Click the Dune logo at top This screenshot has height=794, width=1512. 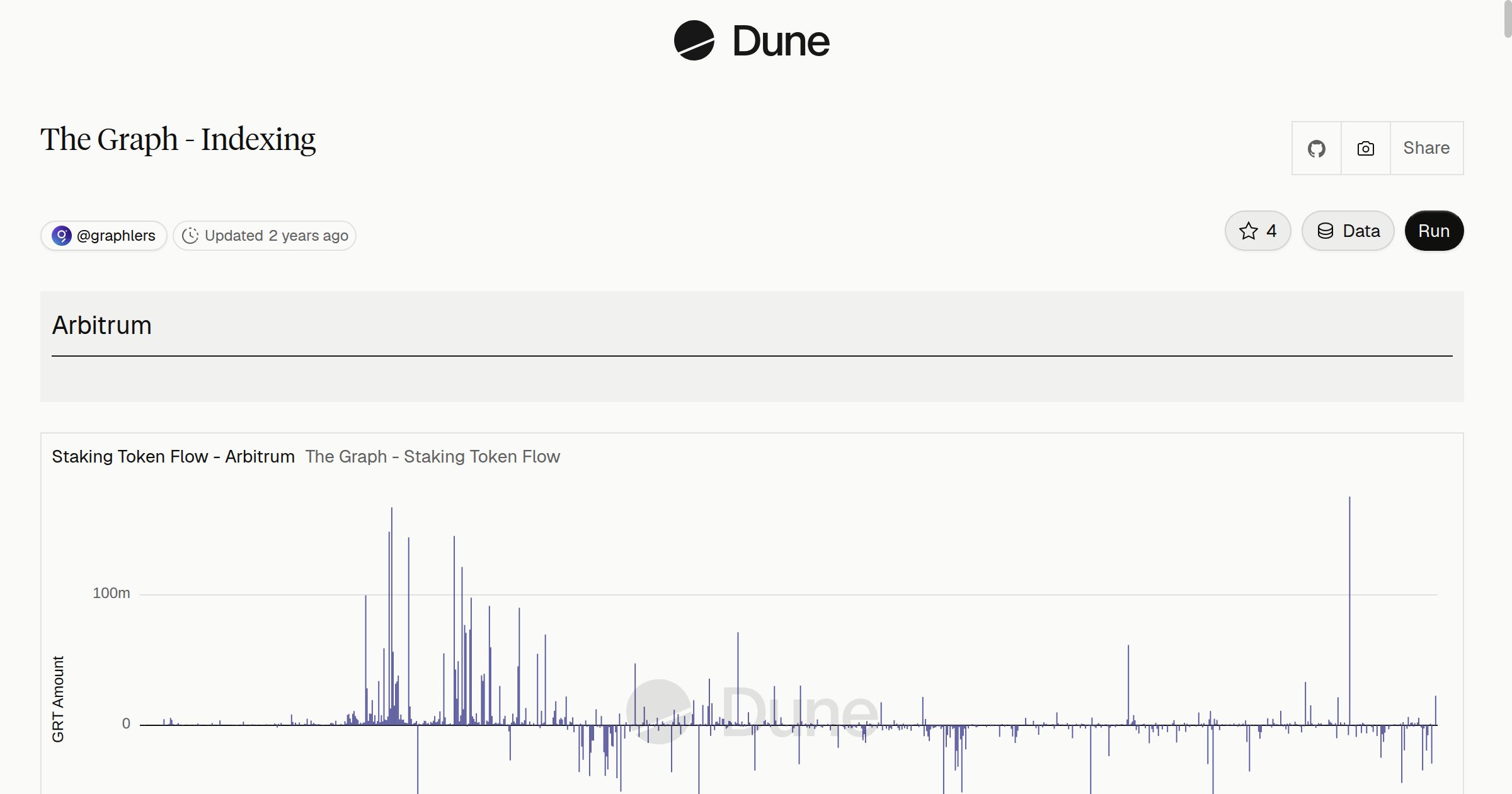[x=752, y=40]
